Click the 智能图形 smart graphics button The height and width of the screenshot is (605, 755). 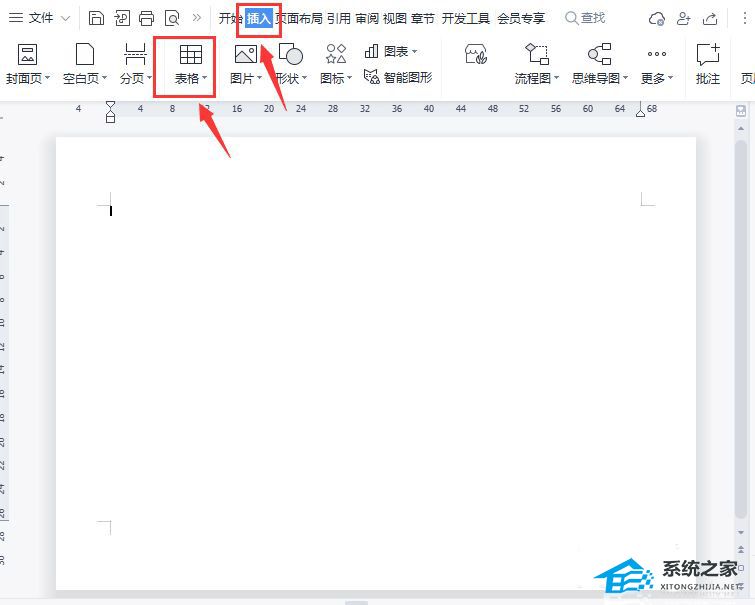tap(398, 77)
